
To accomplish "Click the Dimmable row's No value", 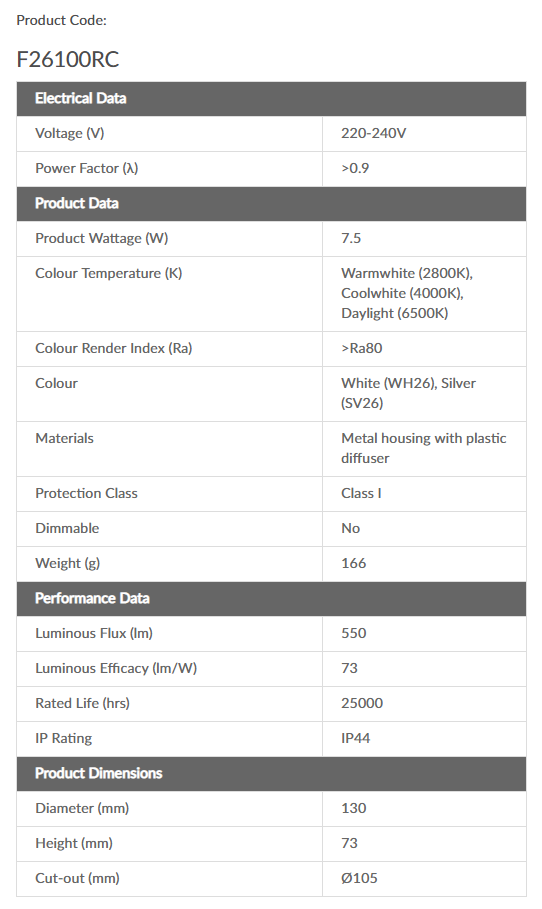I will (350, 528).
